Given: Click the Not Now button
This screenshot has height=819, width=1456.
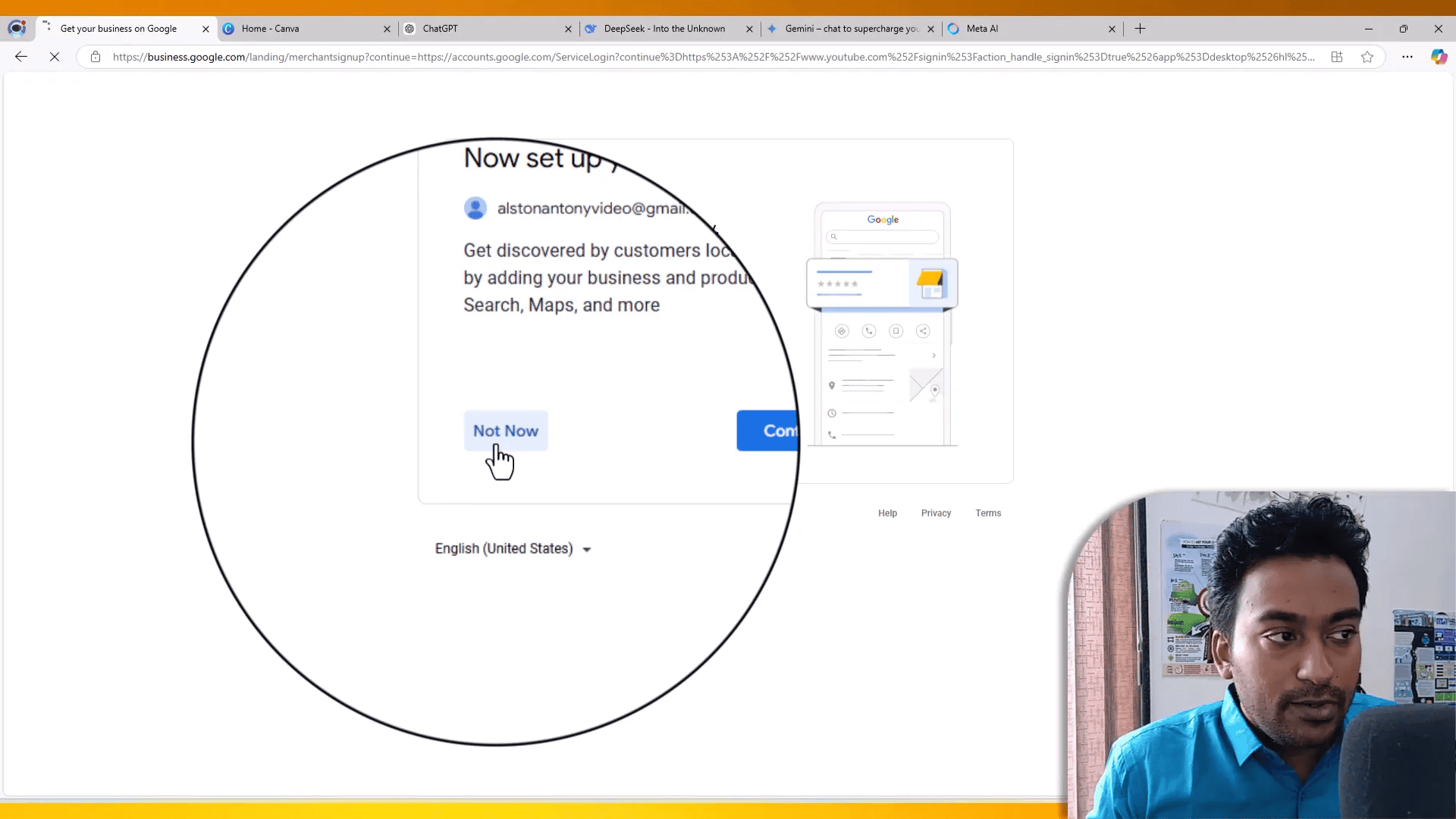Looking at the screenshot, I should coord(506,431).
